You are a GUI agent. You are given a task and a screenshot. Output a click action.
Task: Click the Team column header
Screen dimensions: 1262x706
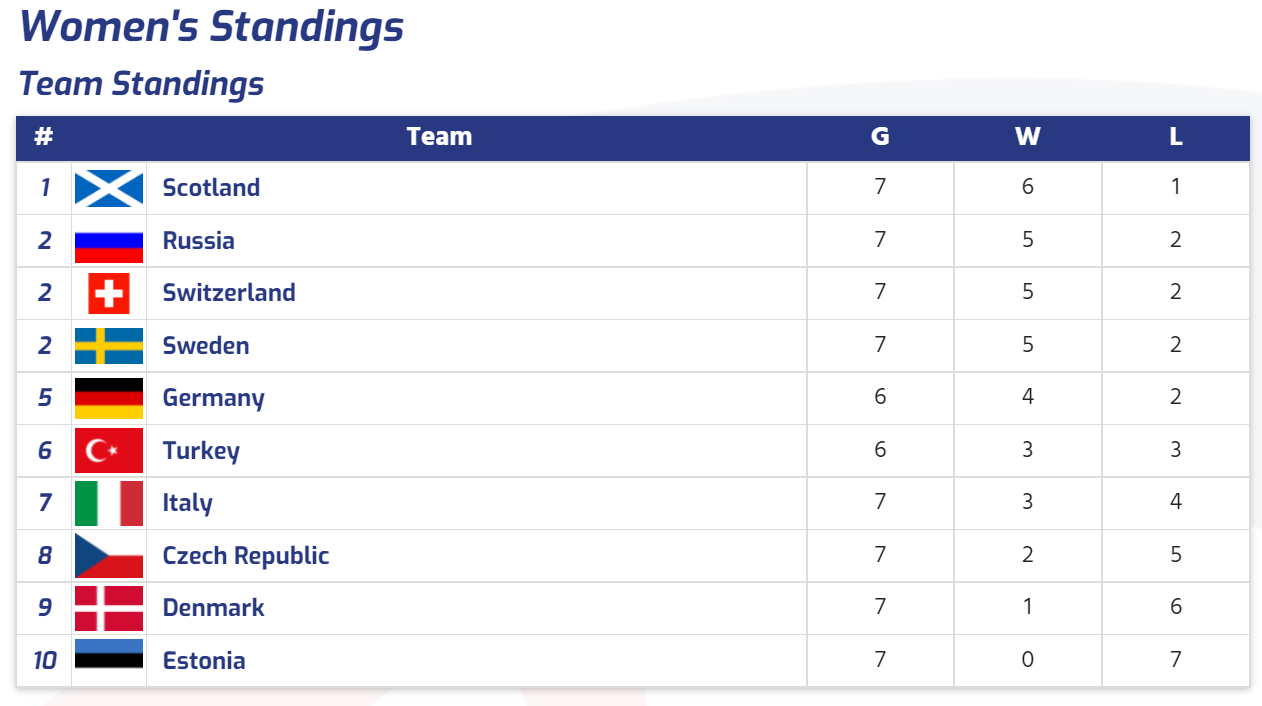click(439, 137)
